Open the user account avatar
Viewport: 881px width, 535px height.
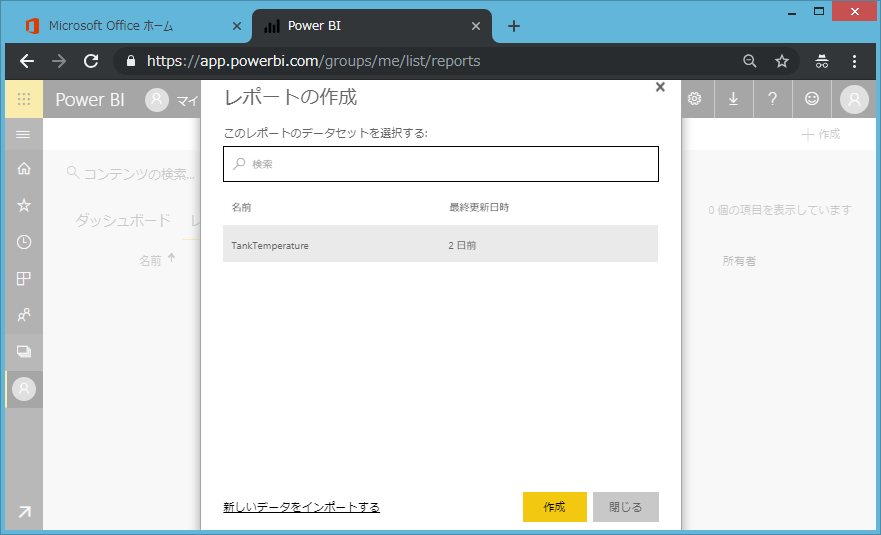(854, 99)
